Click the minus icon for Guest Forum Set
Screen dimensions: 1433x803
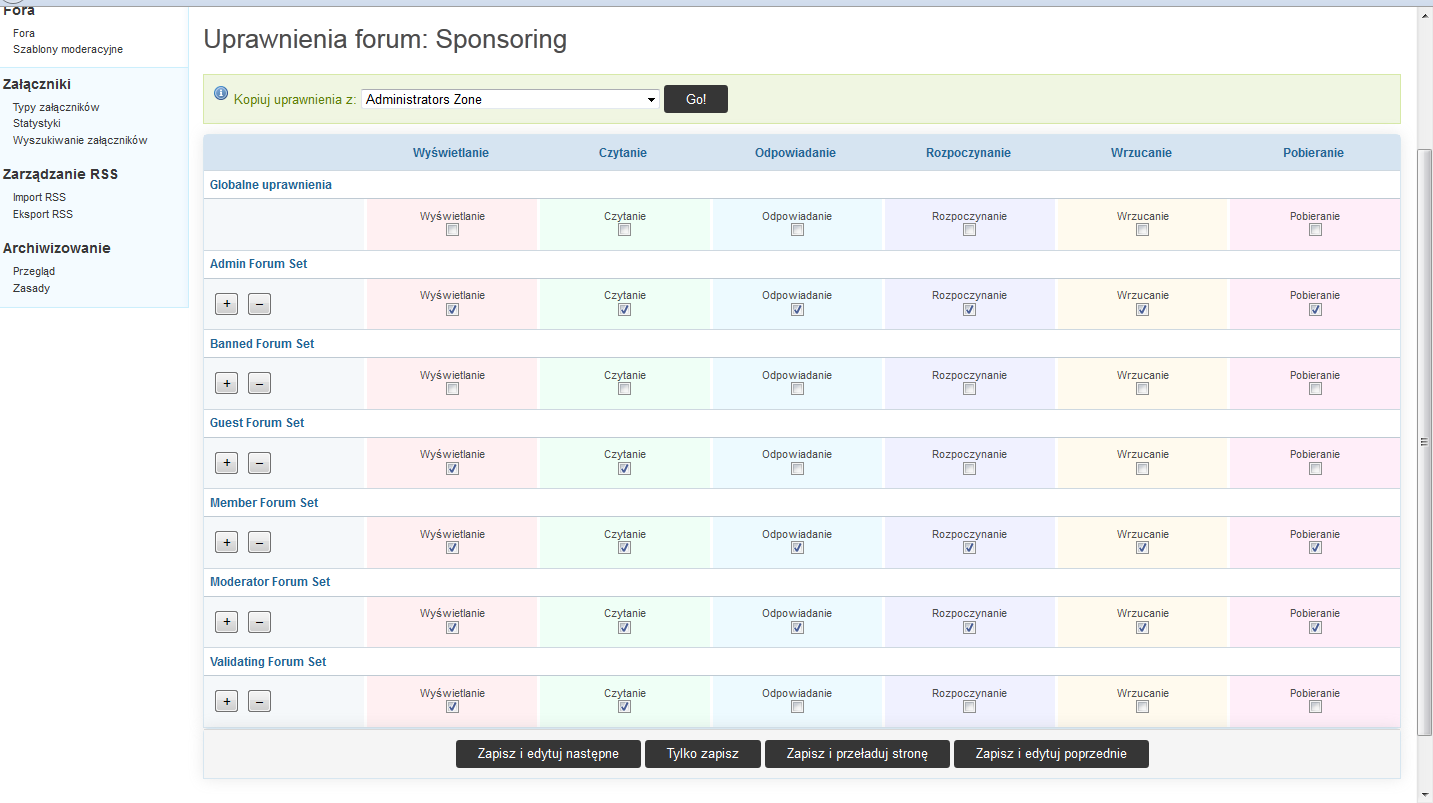click(259, 463)
